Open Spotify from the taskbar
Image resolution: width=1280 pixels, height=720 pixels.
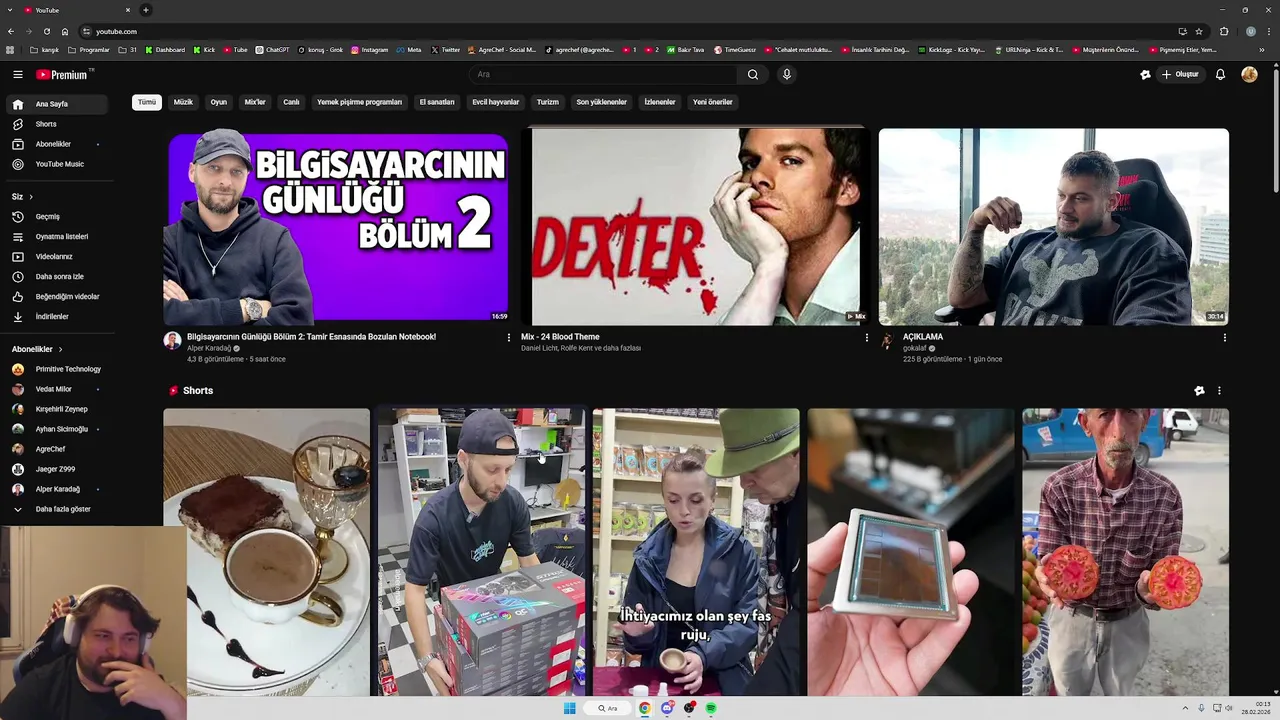tap(711, 708)
